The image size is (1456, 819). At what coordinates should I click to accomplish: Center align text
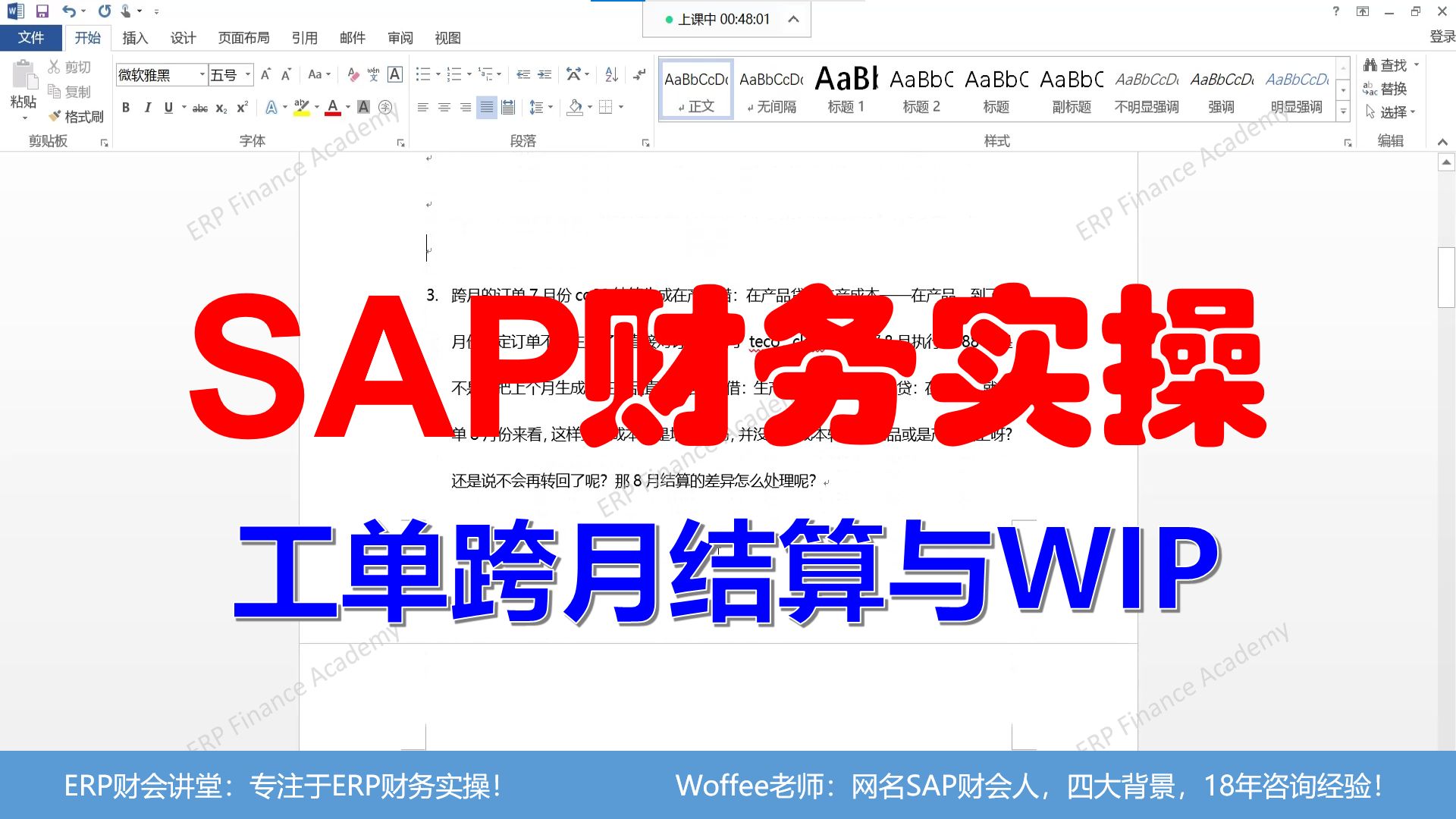click(444, 108)
